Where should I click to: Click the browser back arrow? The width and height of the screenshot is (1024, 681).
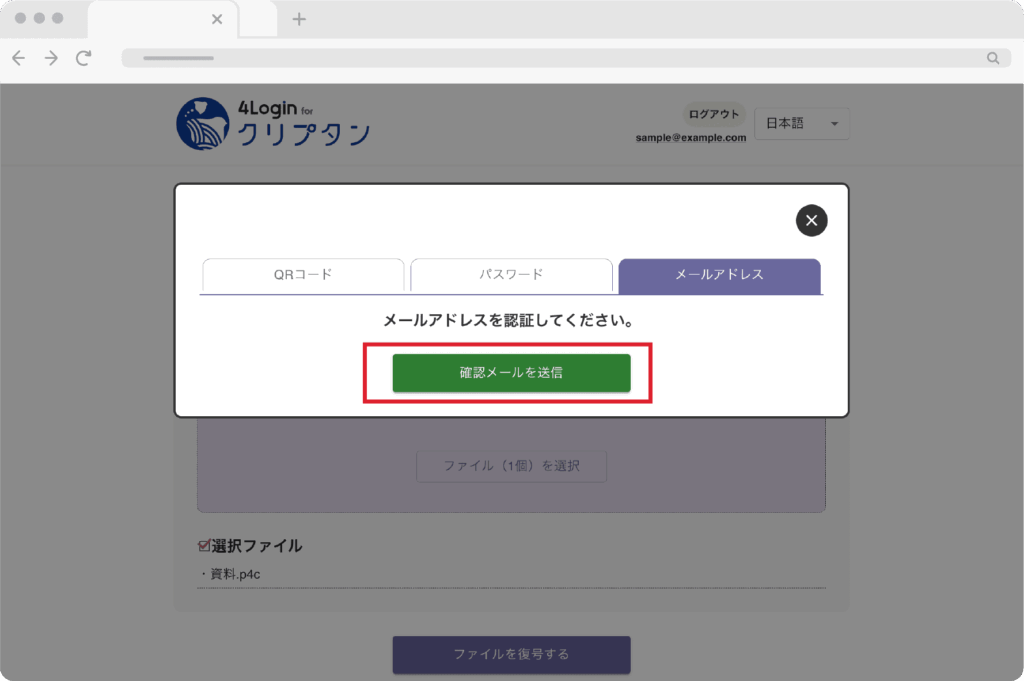point(18,58)
